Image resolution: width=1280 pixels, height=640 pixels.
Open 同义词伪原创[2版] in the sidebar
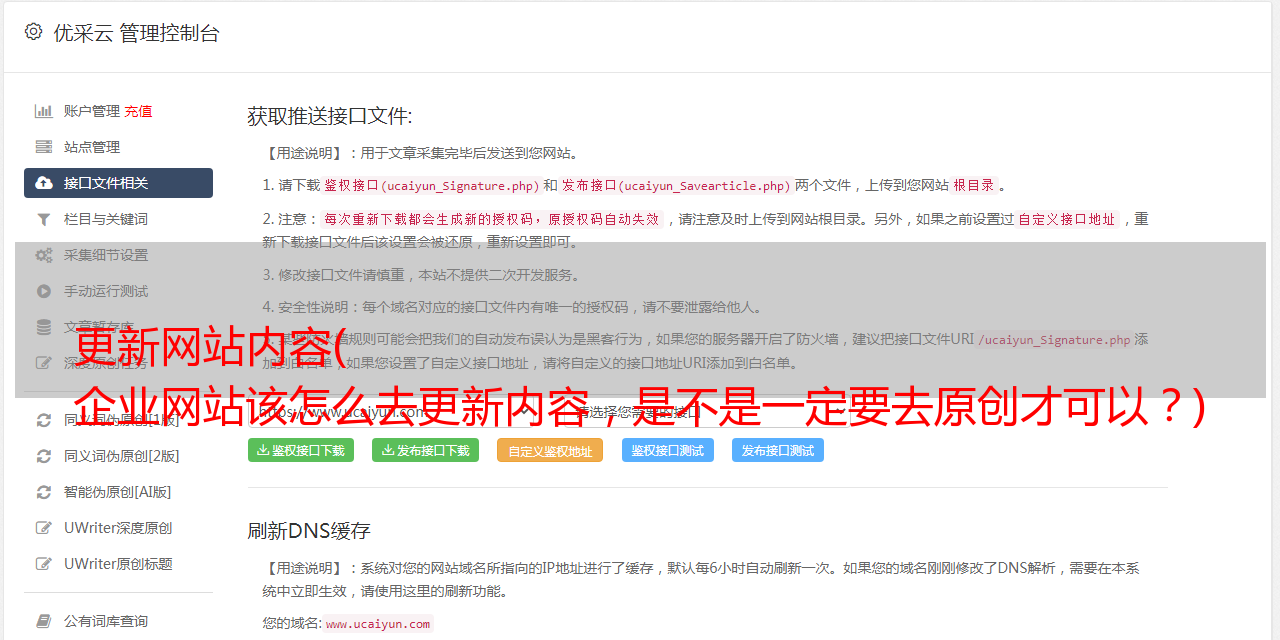122,456
